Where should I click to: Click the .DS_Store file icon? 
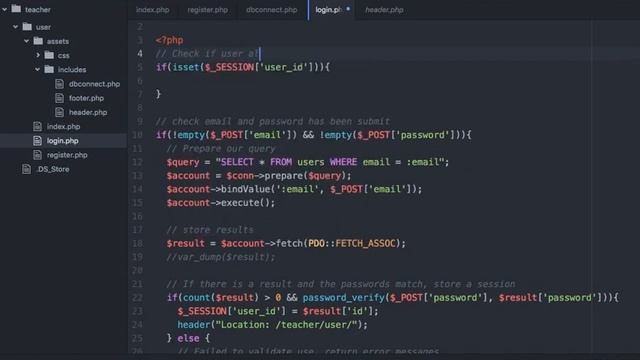tap(27, 169)
